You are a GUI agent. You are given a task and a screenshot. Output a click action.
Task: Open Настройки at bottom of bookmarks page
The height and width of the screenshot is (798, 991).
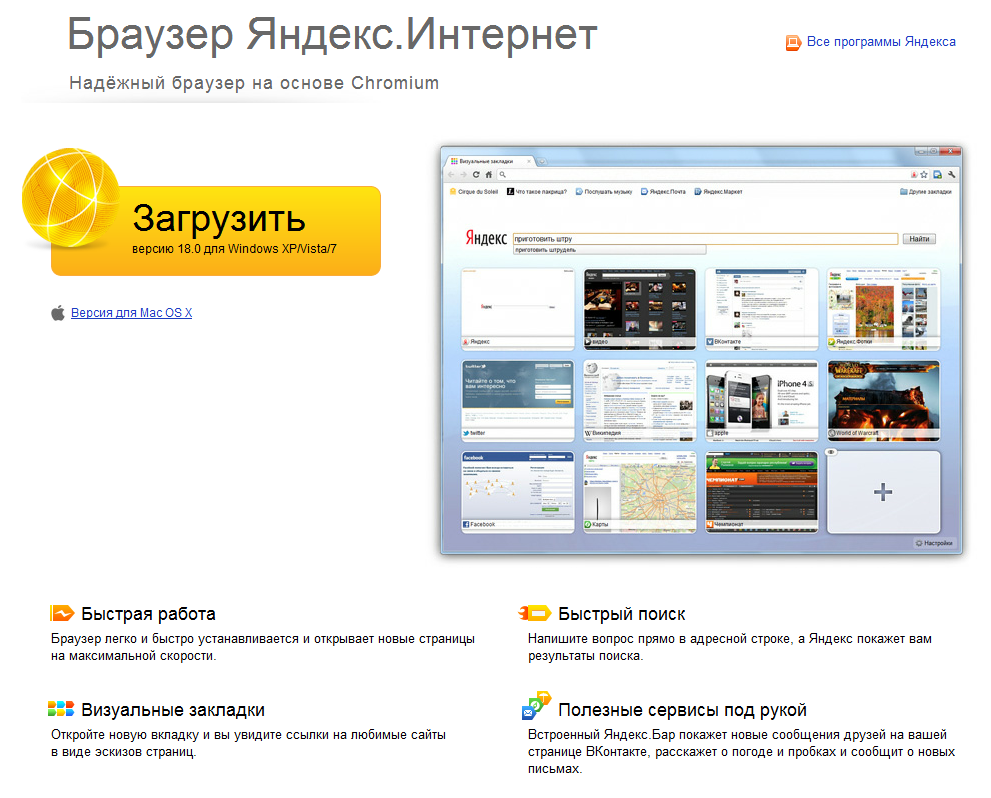935,543
